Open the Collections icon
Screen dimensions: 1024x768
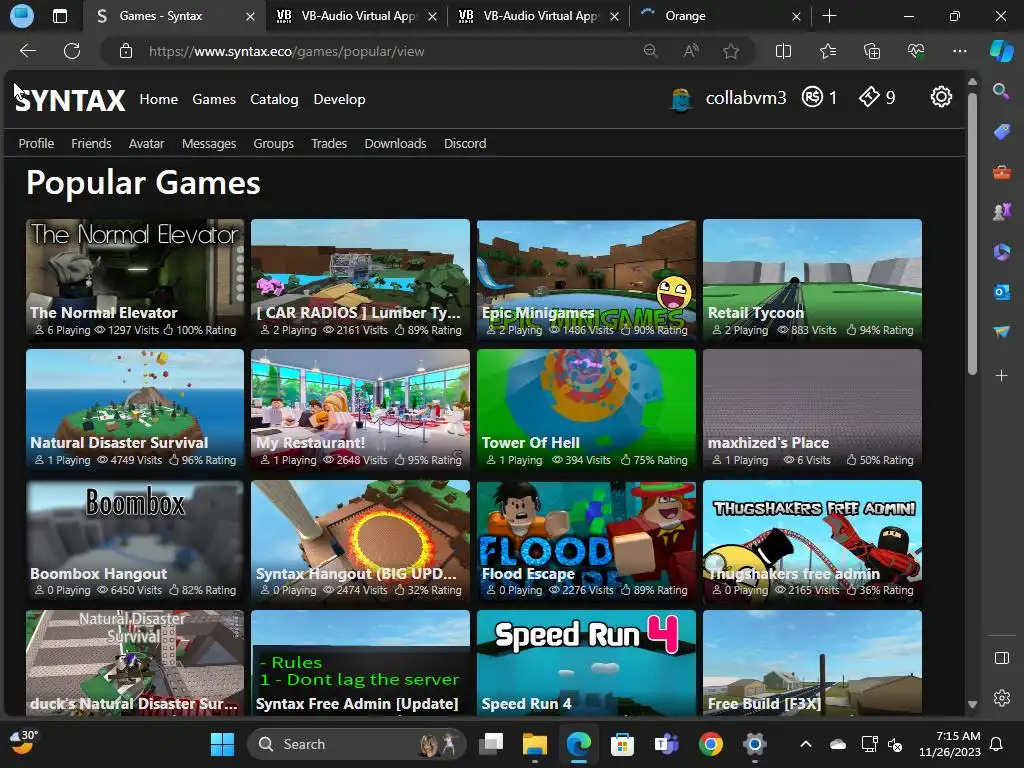coord(872,51)
